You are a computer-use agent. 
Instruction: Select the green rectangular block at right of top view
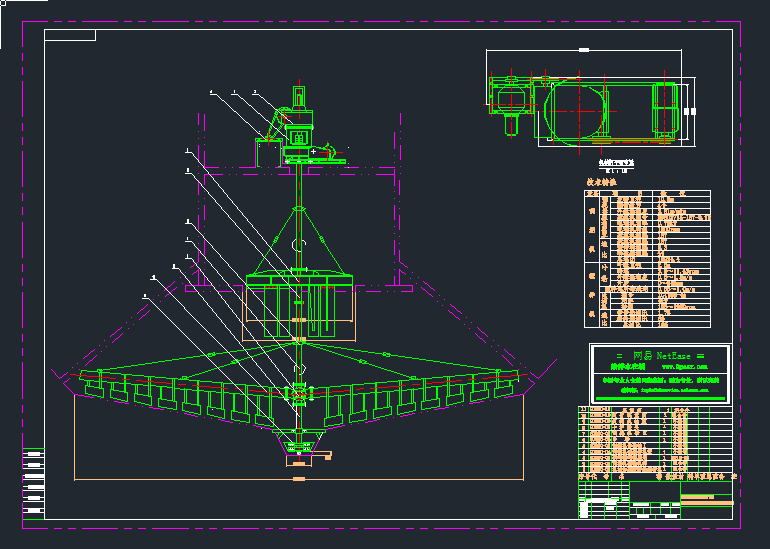(x=664, y=108)
